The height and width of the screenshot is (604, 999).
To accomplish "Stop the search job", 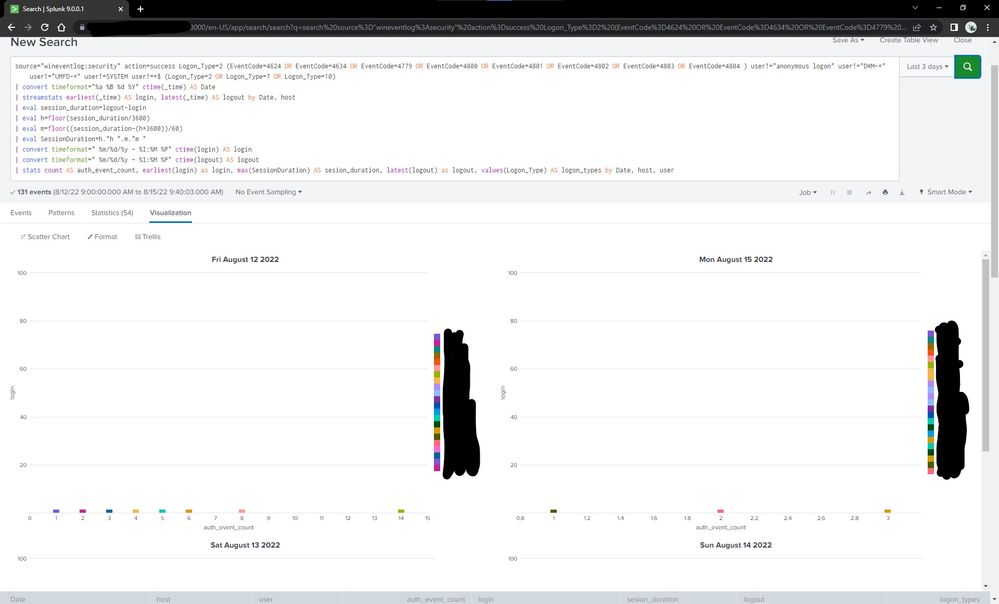I will click(849, 192).
